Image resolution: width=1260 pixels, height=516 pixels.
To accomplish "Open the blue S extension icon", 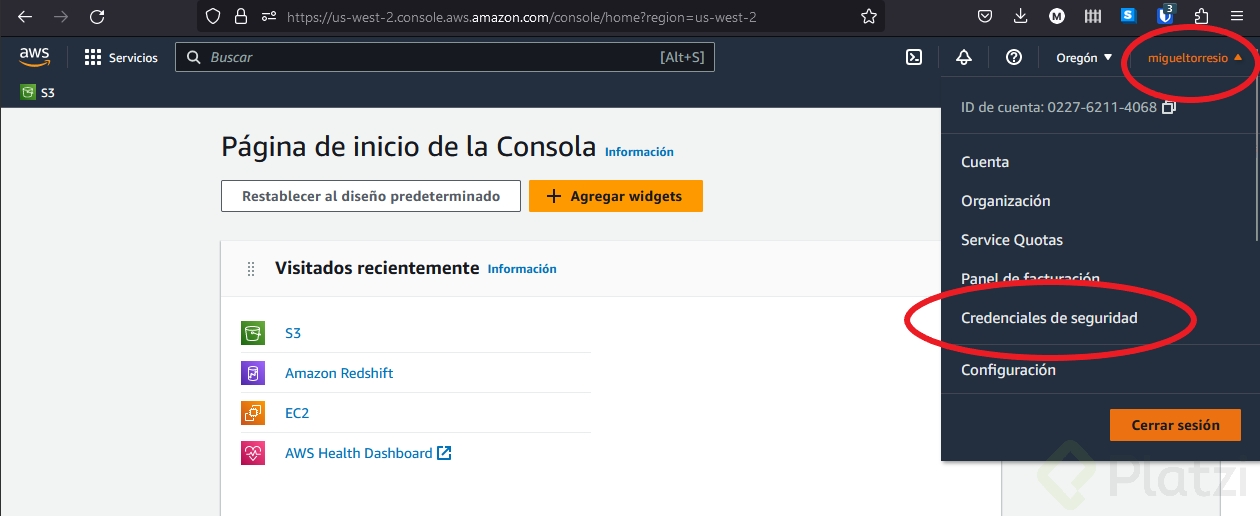I will pyautogui.click(x=1129, y=16).
